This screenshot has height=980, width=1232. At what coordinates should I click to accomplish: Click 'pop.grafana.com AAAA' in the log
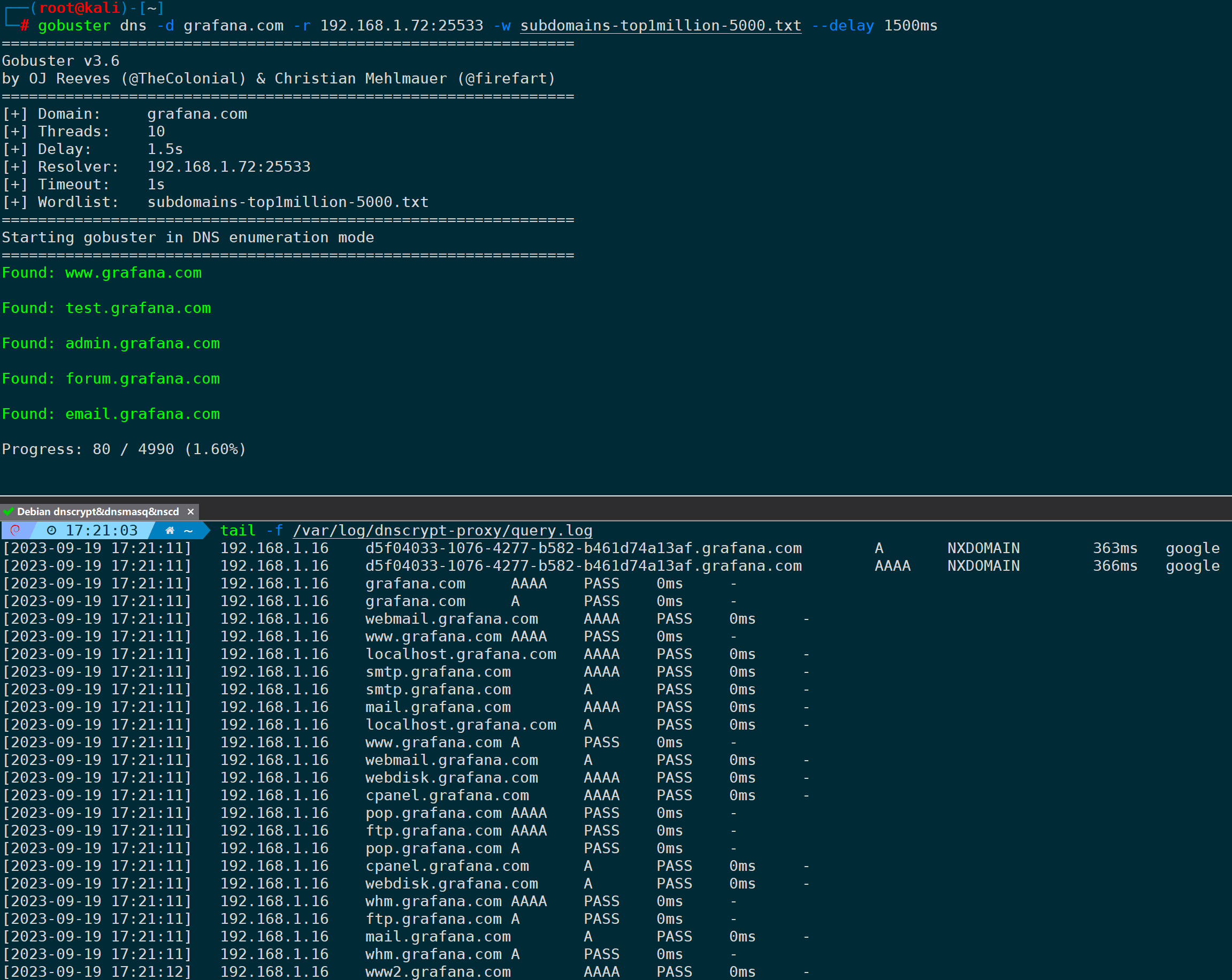(x=456, y=813)
